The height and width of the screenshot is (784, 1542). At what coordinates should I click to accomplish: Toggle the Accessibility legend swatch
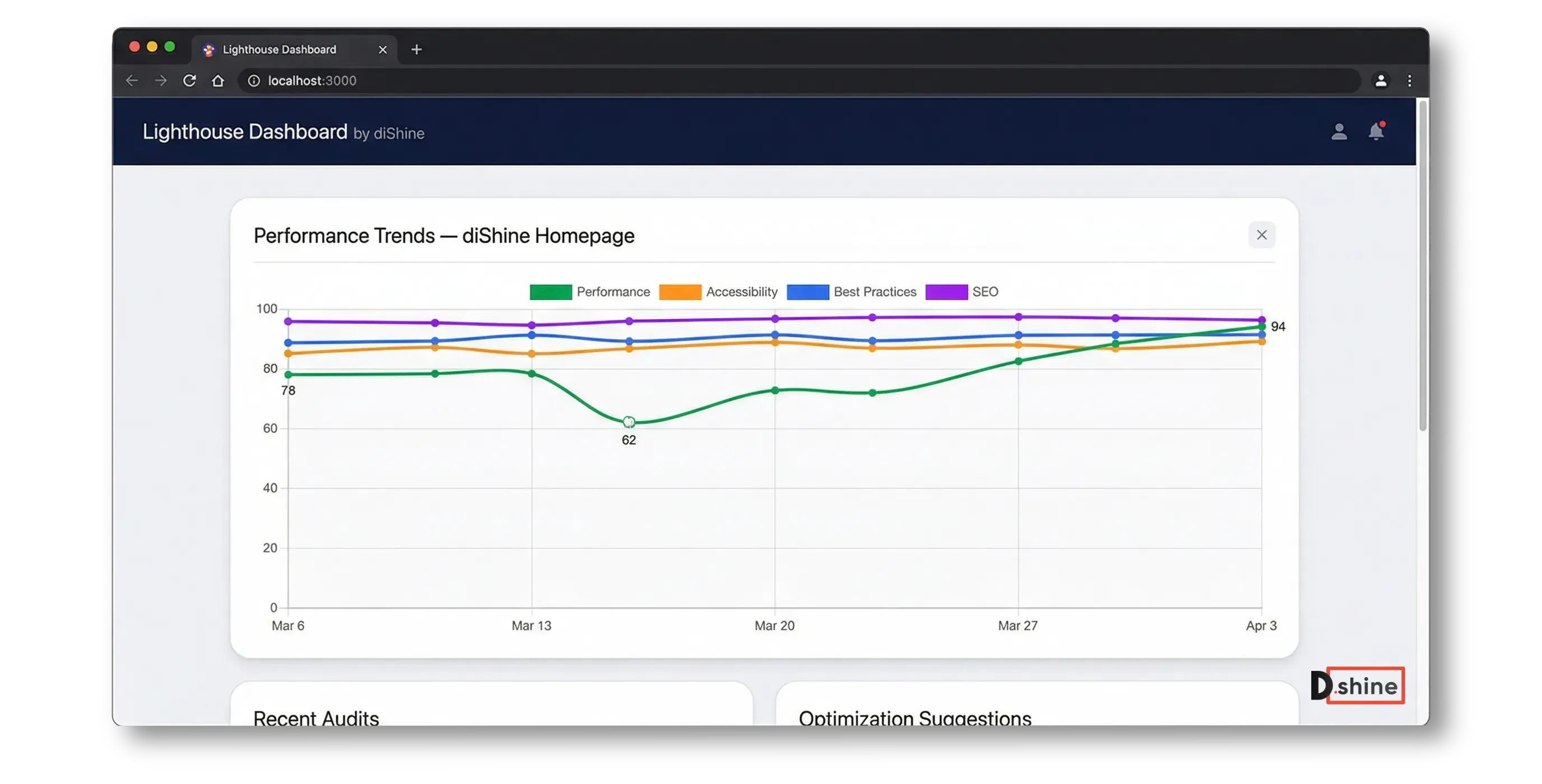pyautogui.click(x=680, y=292)
